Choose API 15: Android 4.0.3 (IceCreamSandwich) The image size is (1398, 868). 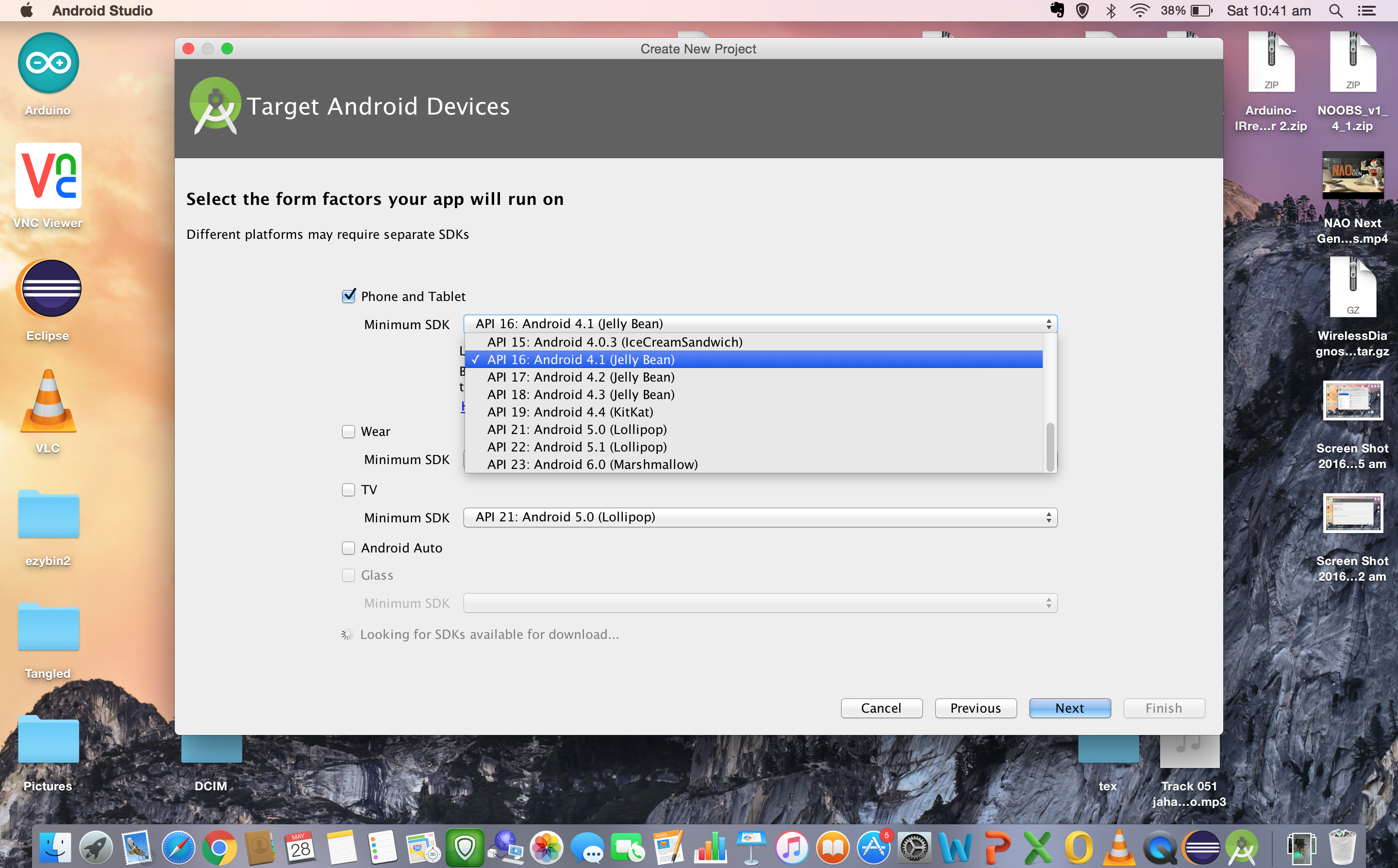click(753, 342)
